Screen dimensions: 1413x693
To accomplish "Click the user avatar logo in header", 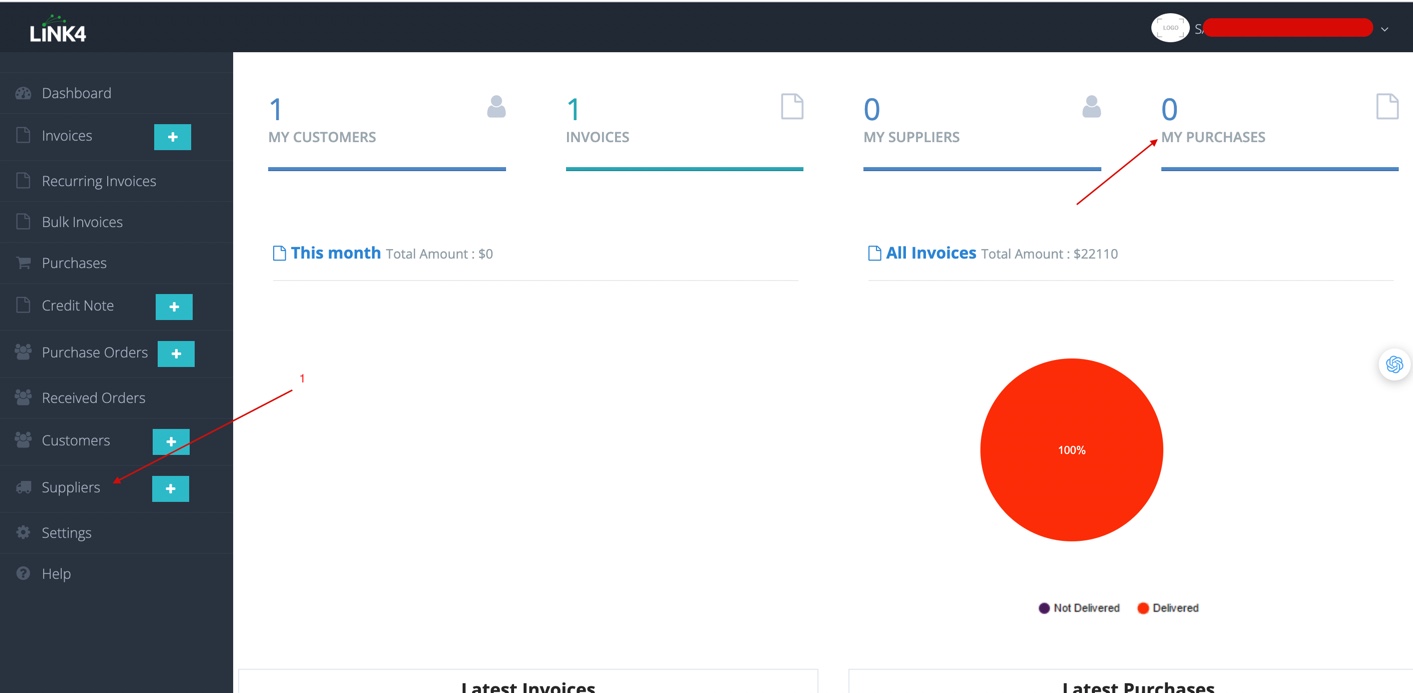I will pyautogui.click(x=1170, y=28).
